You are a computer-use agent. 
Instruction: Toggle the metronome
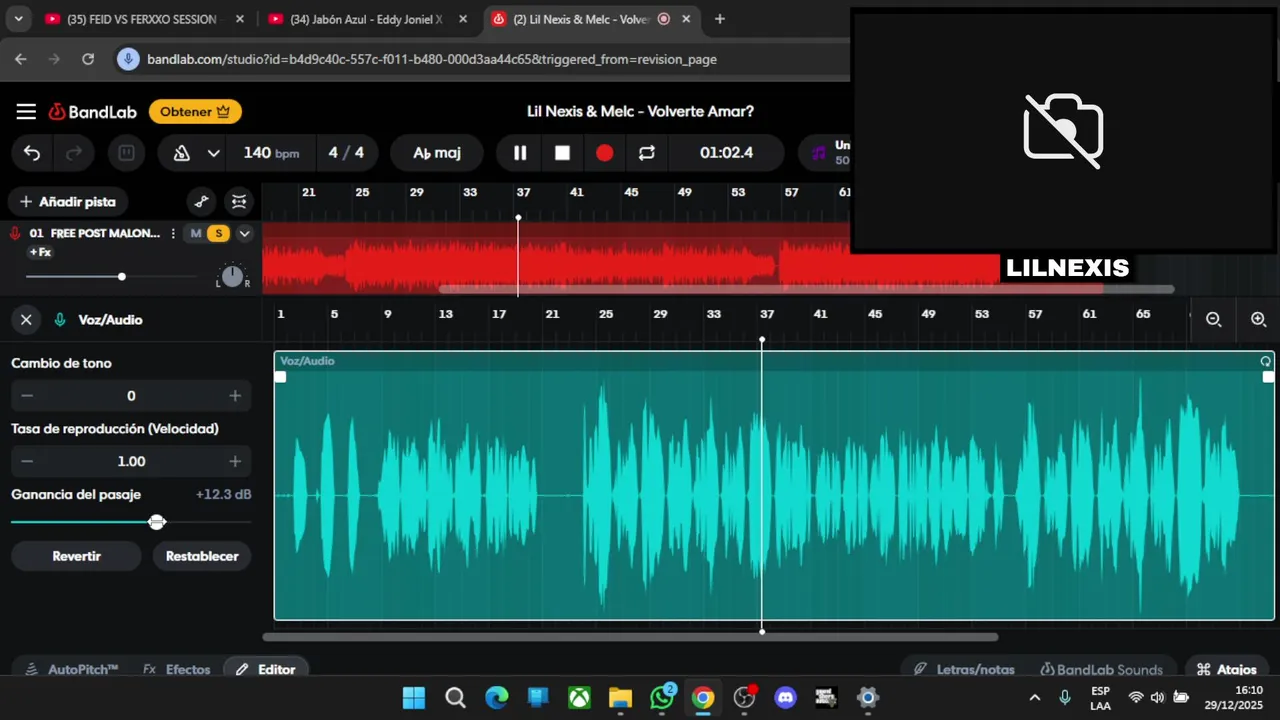182,153
